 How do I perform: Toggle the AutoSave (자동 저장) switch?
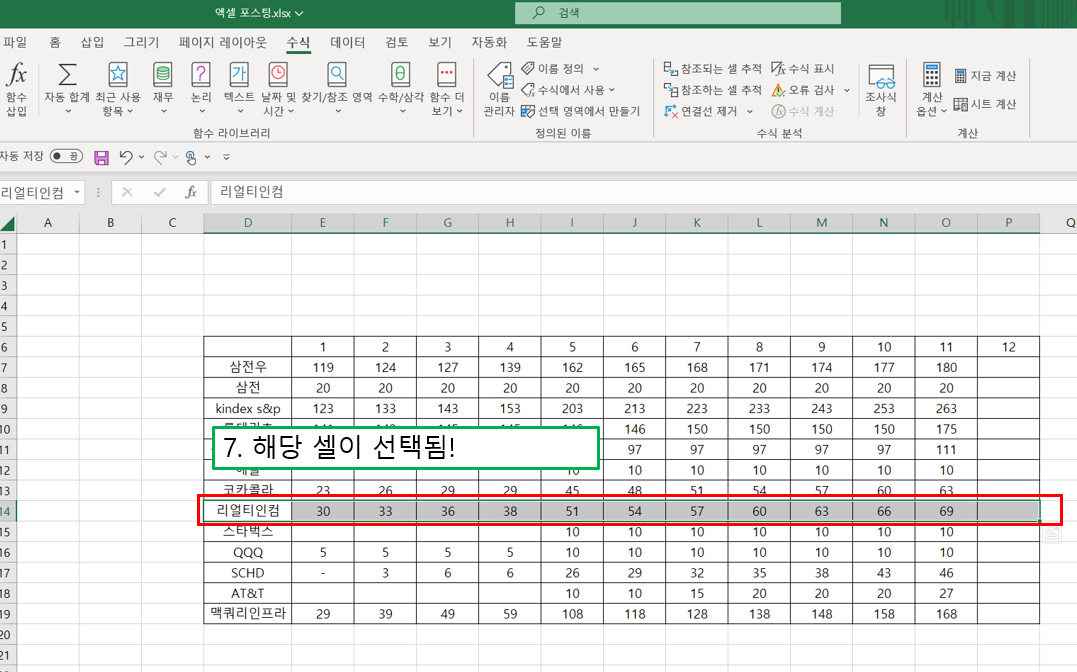(66, 157)
